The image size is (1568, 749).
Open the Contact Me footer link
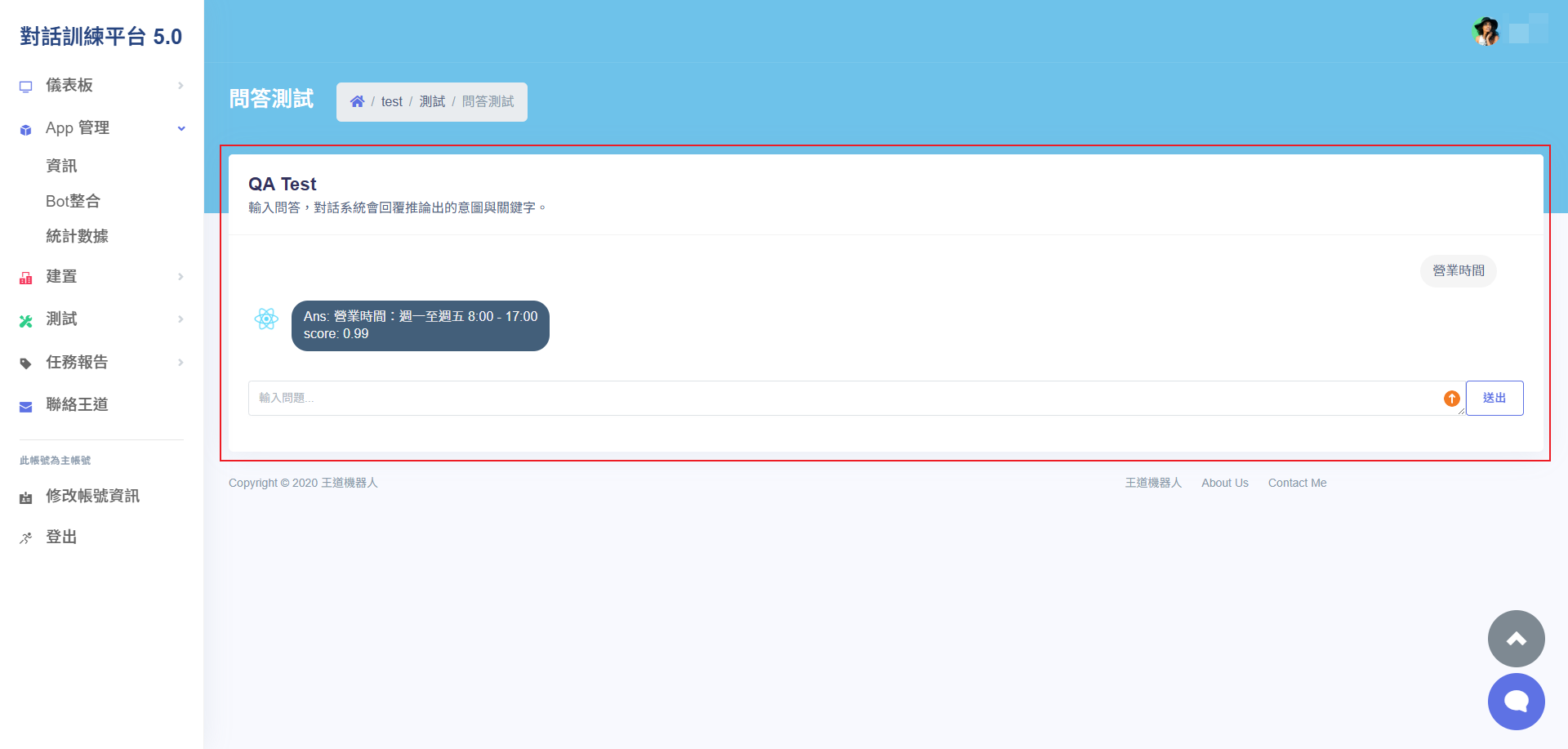click(1297, 483)
